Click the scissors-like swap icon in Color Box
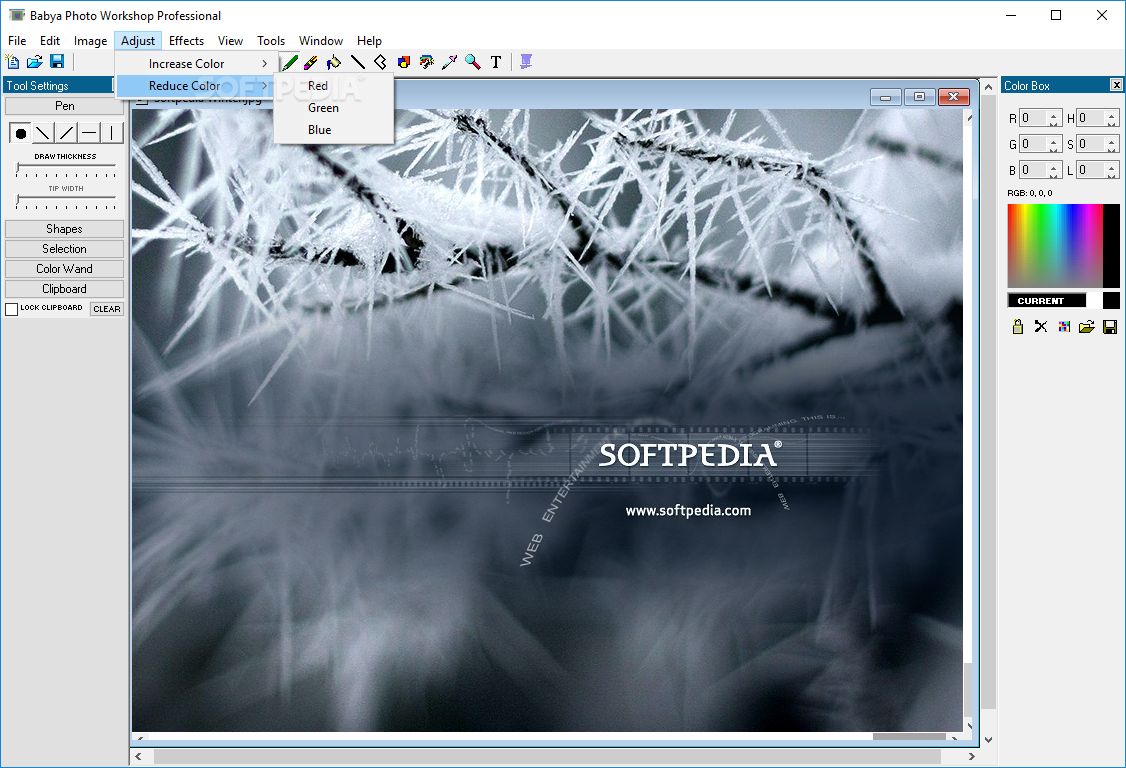This screenshot has height=768, width=1126. tap(1041, 327)
